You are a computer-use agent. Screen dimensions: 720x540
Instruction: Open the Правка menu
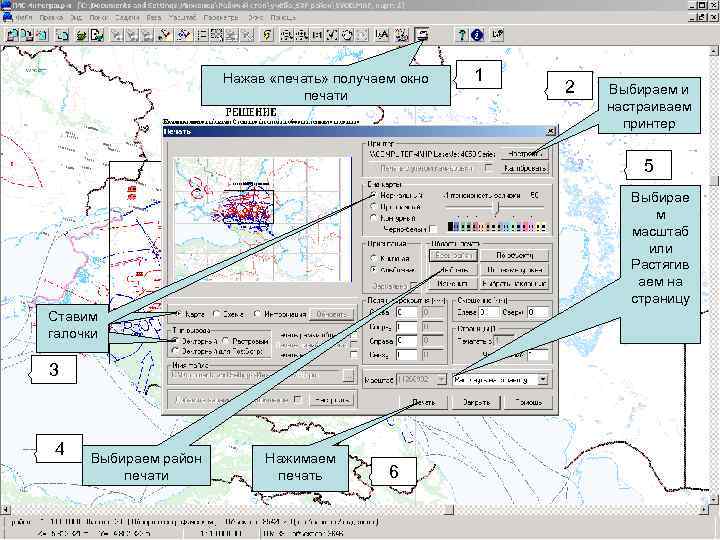click(51, 17)
